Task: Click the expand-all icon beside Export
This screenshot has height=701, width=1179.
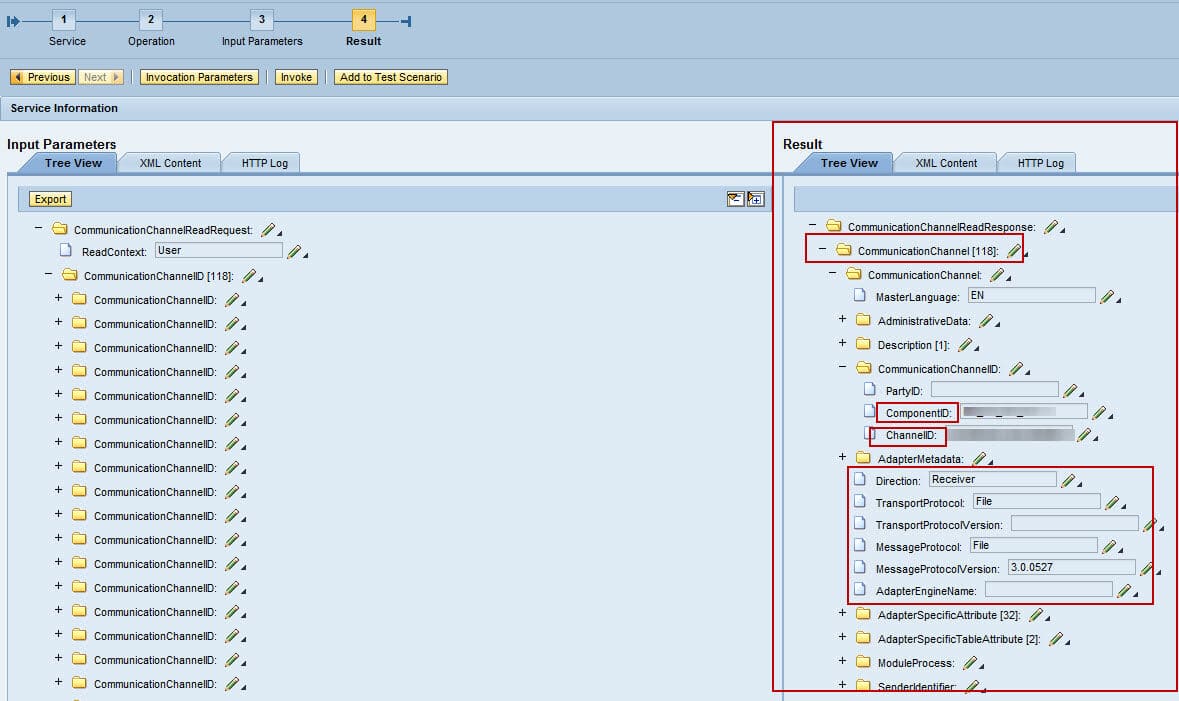Action: pos(755,199)
